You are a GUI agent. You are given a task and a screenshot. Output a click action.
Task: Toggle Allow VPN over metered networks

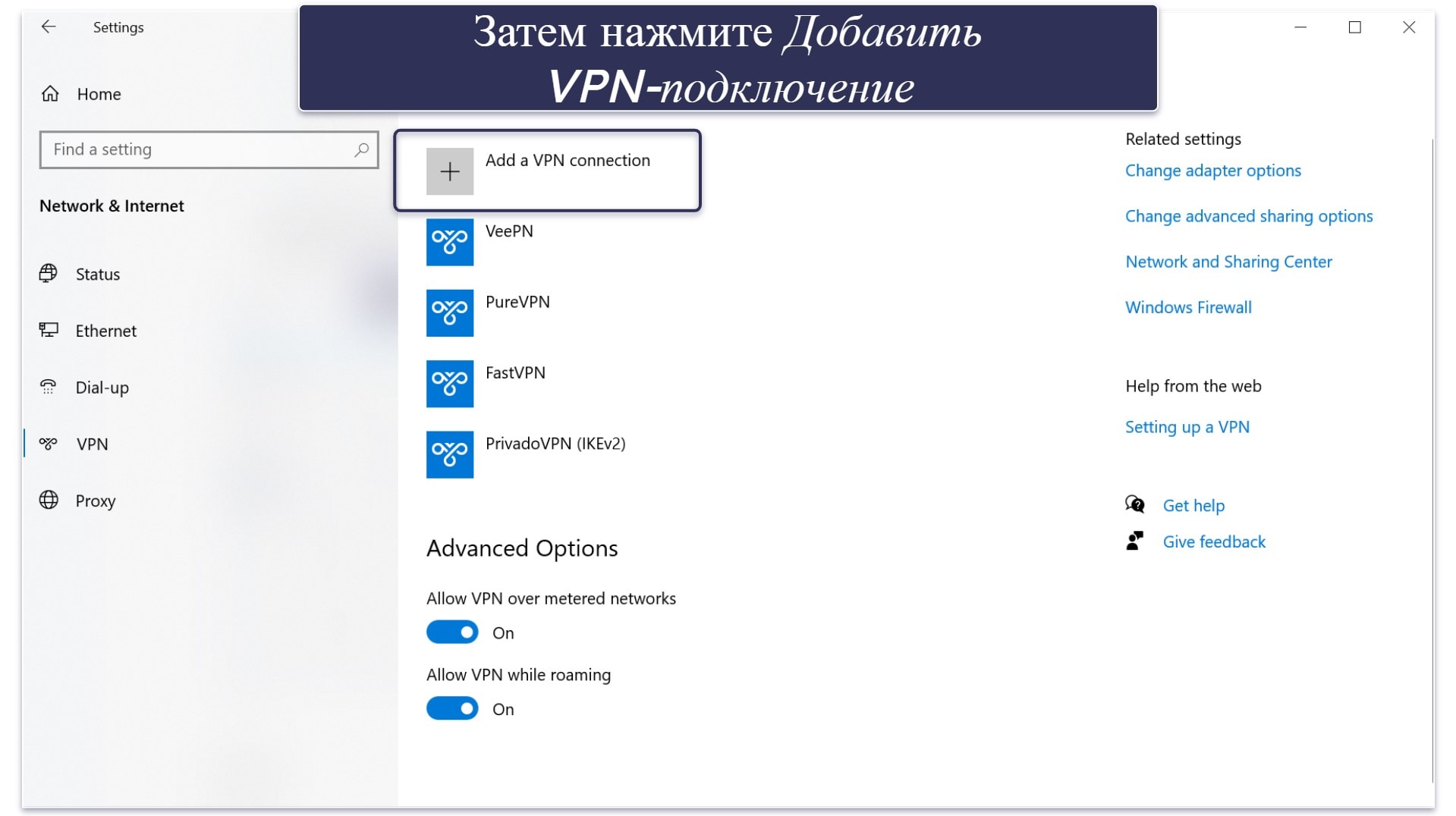click(452, 632)
